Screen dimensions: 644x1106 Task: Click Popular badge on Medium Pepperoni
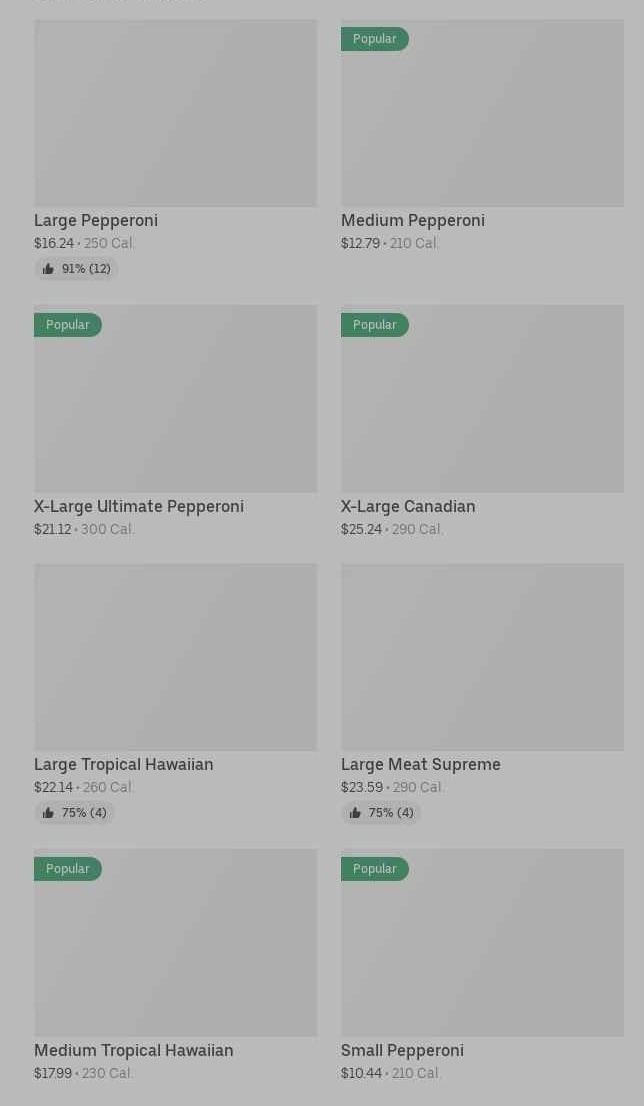pos(375,39)
